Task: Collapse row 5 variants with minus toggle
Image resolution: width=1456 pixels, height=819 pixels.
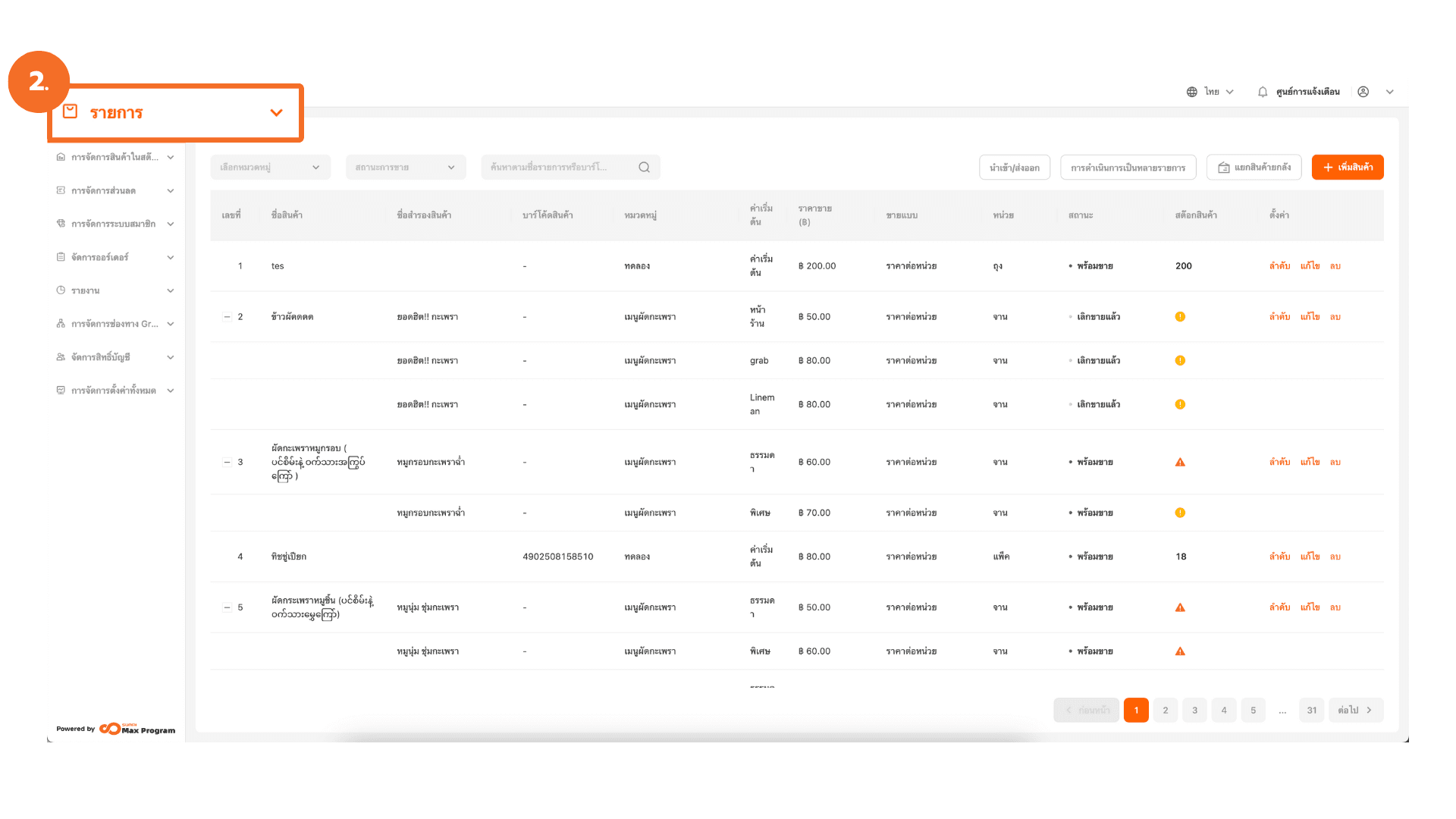Action: pos(227,607)
